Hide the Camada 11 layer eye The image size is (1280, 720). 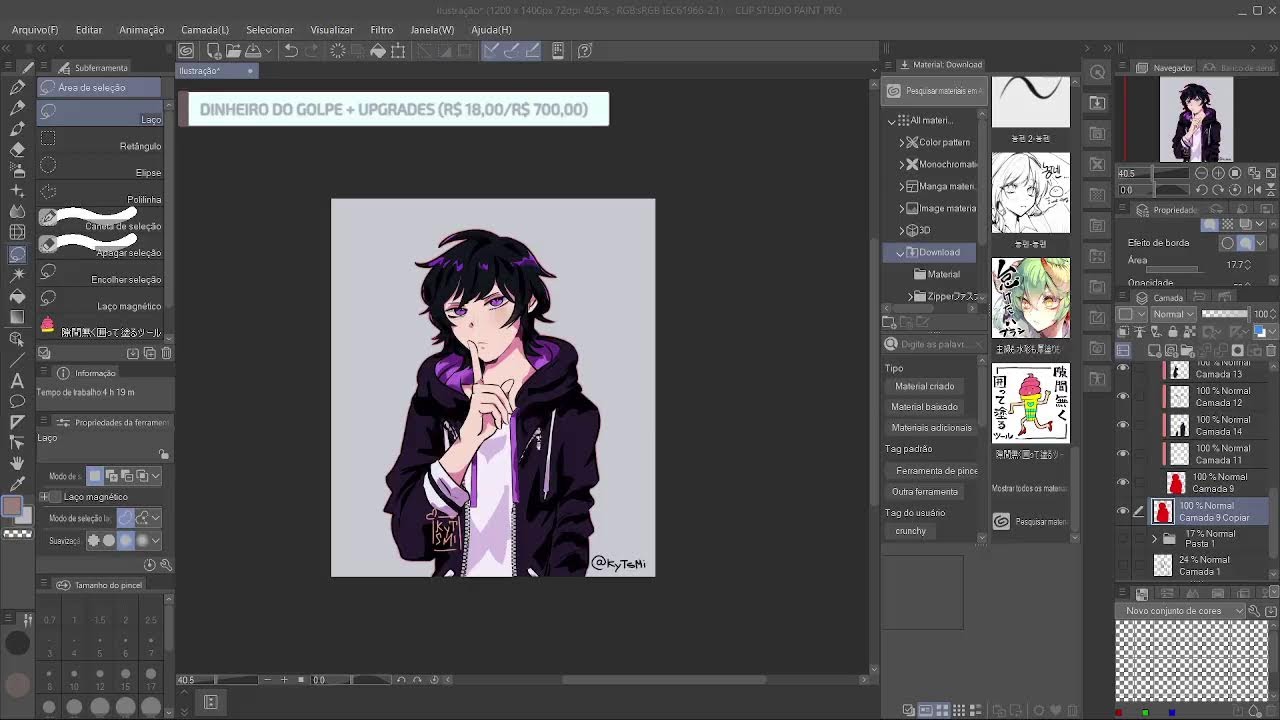1123,454
